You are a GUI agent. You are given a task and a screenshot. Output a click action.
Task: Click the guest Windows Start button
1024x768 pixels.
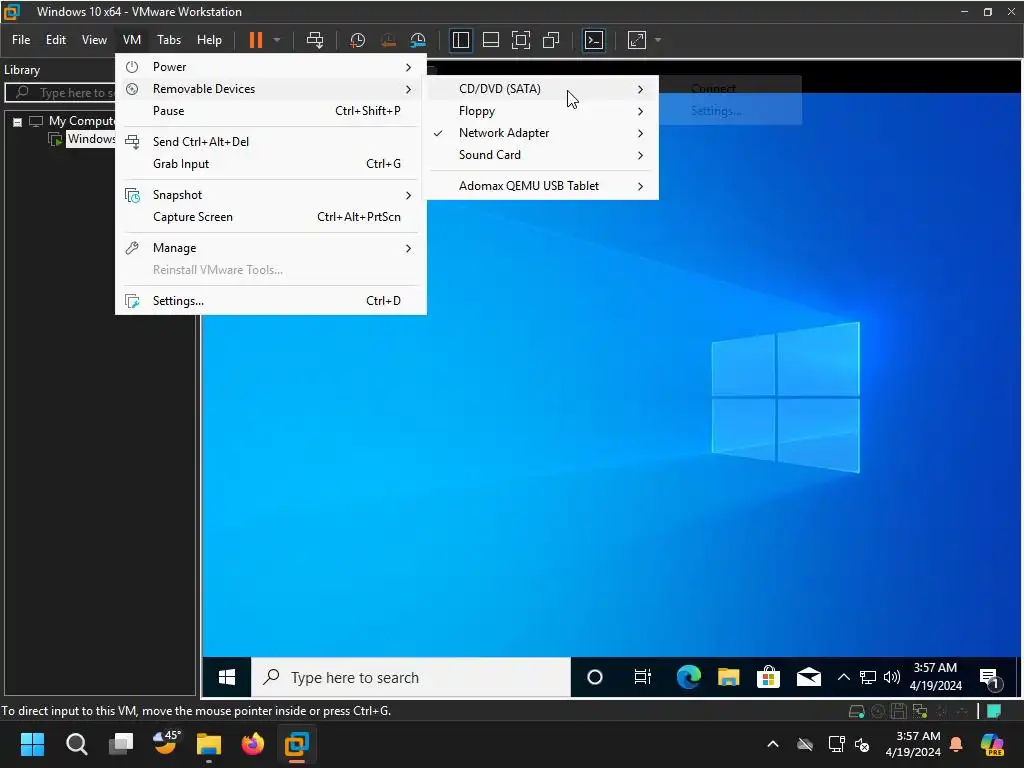coord(227,677)
